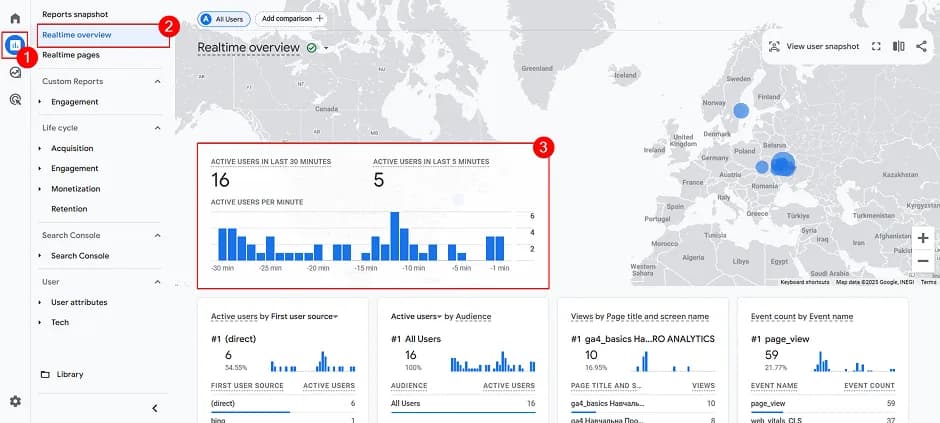The image size is (940, 423).
Task: Click the All Users segment chip
Action: (x=225, y=18)
